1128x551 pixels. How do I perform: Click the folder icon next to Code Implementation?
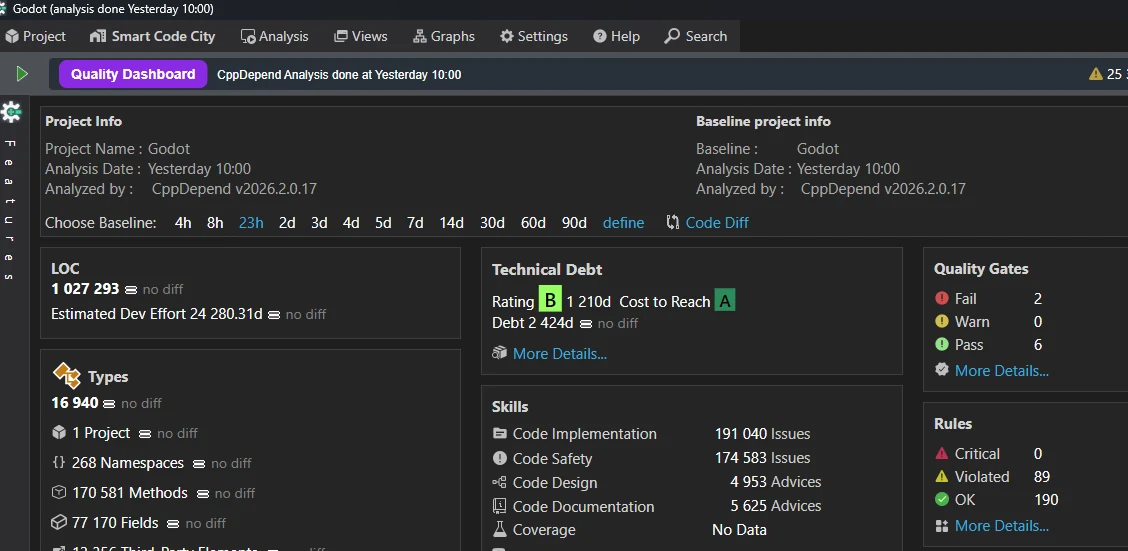[500, 434]
